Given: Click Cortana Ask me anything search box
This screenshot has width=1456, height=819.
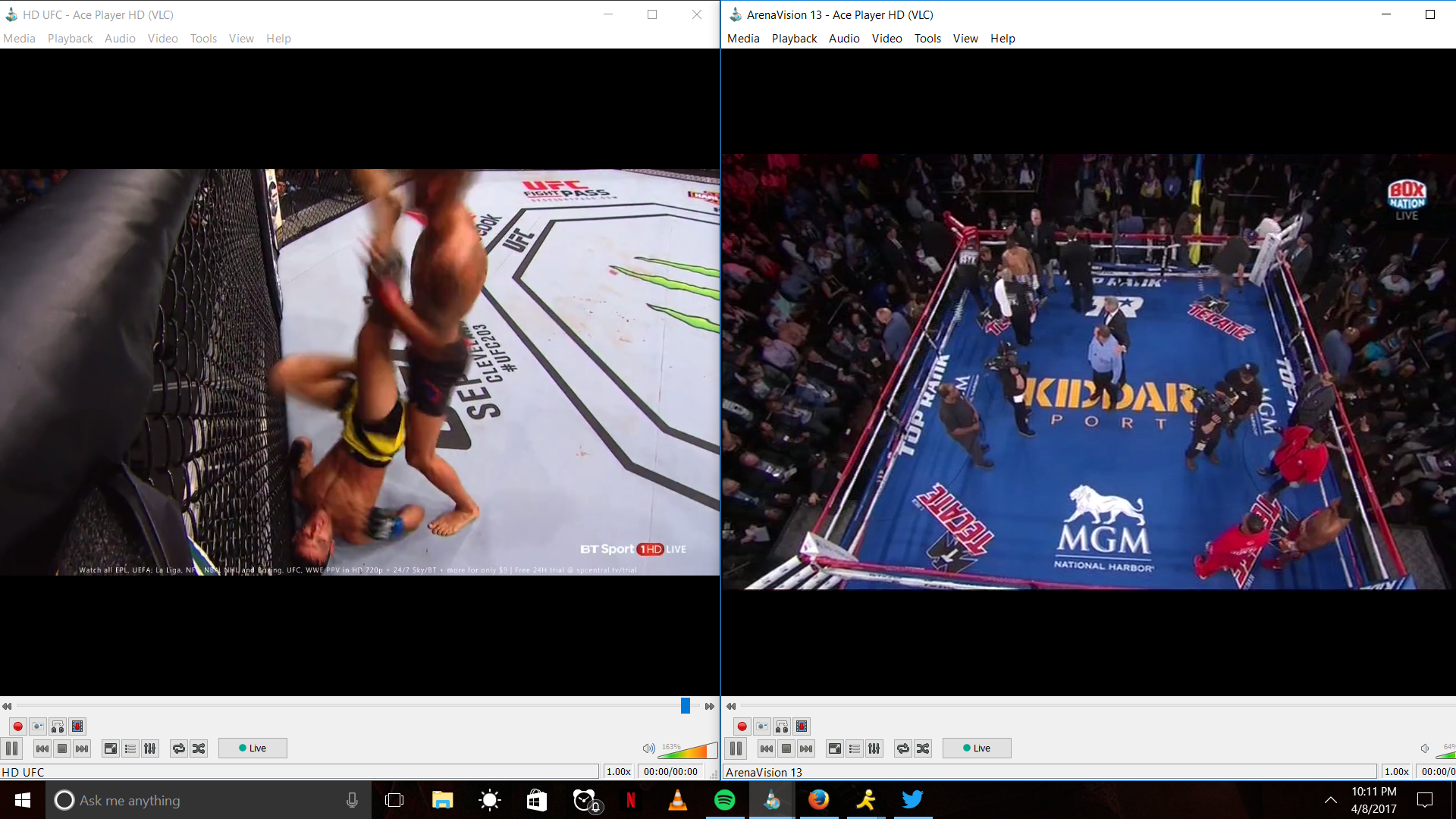Looking at the screenshot, I should 209,800.
